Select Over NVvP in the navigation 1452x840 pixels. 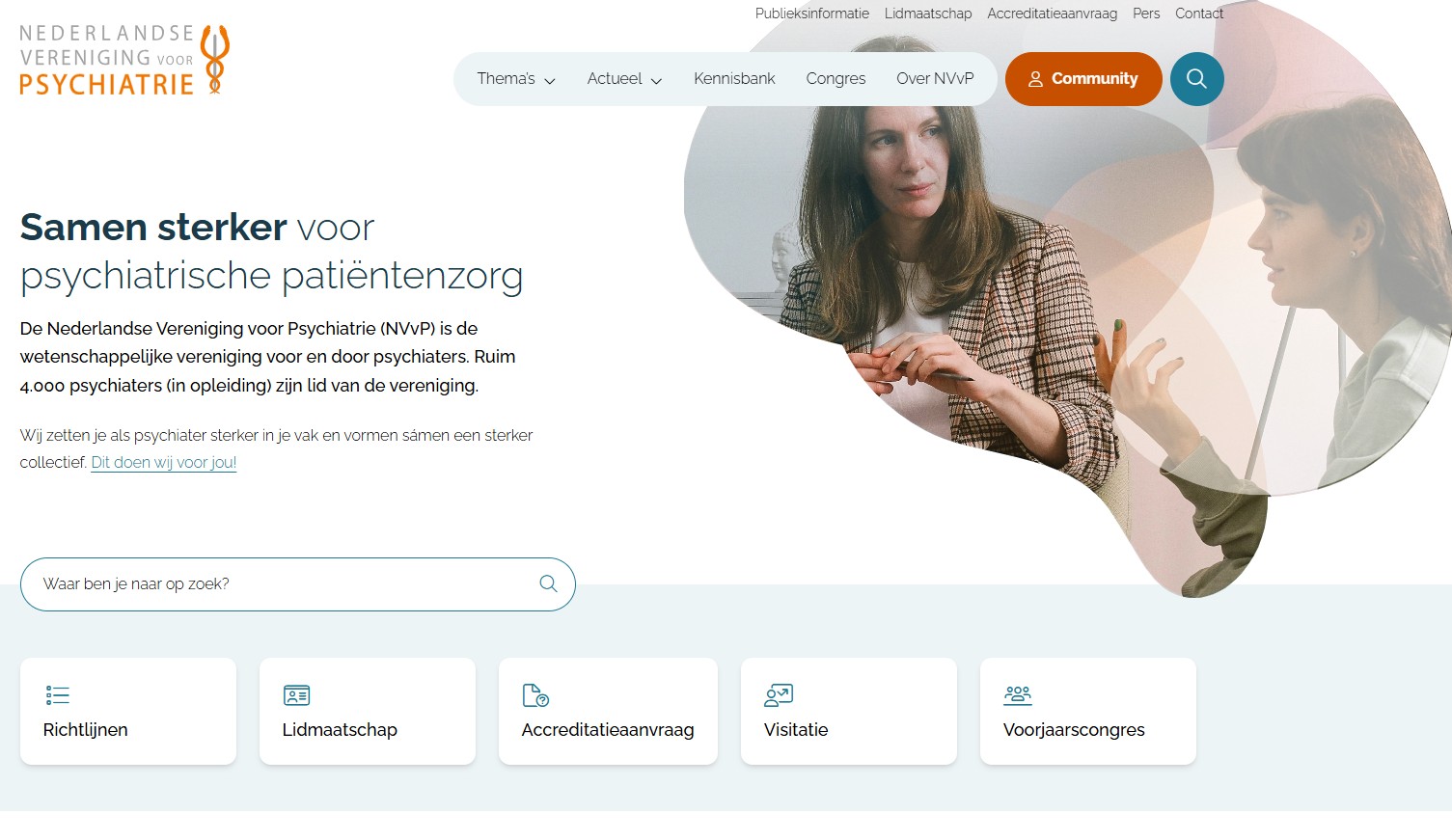click(x=935, y=79)
